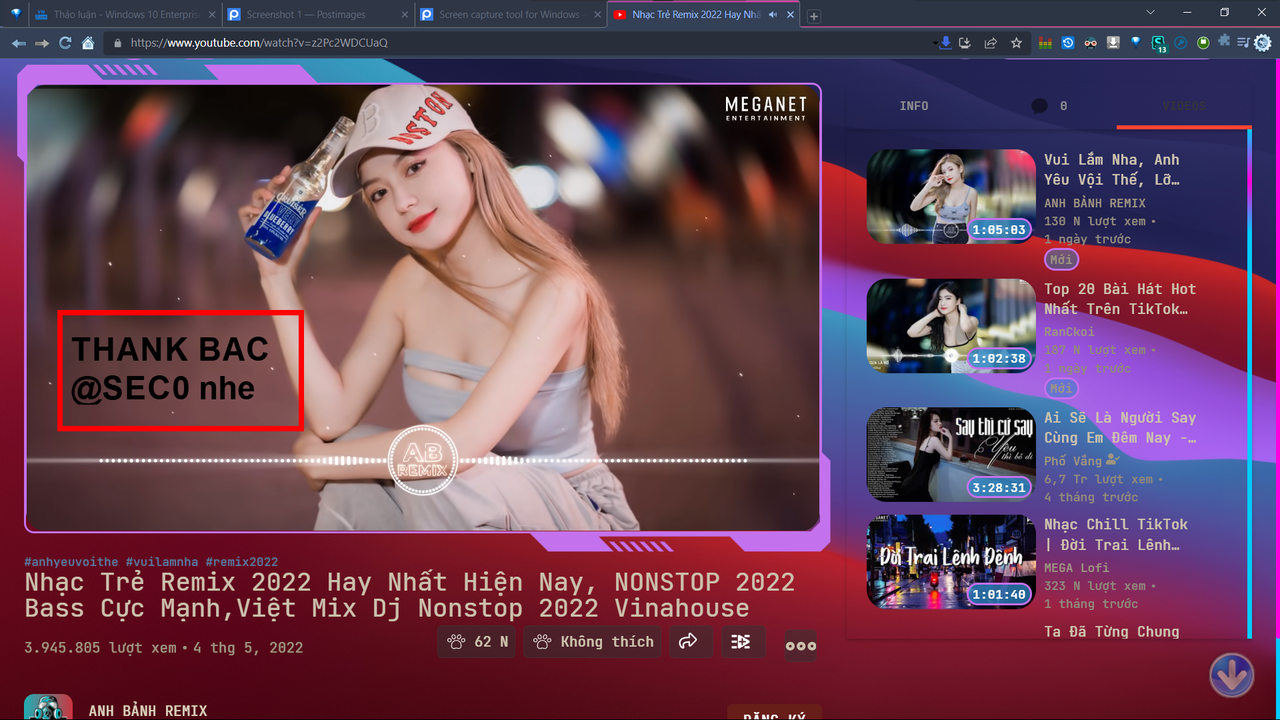Click the equalizer extension icon in the toolbar
The image size is (1280, 720).
coord(1045,43)
